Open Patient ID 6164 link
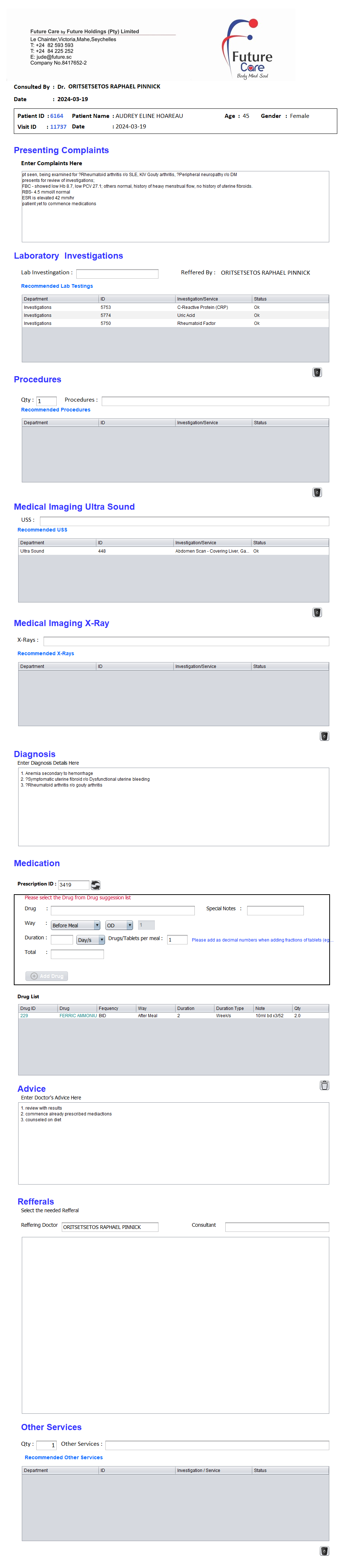Image resolution: width=338 pixels, height=1568 pixels. pos(57,116)
